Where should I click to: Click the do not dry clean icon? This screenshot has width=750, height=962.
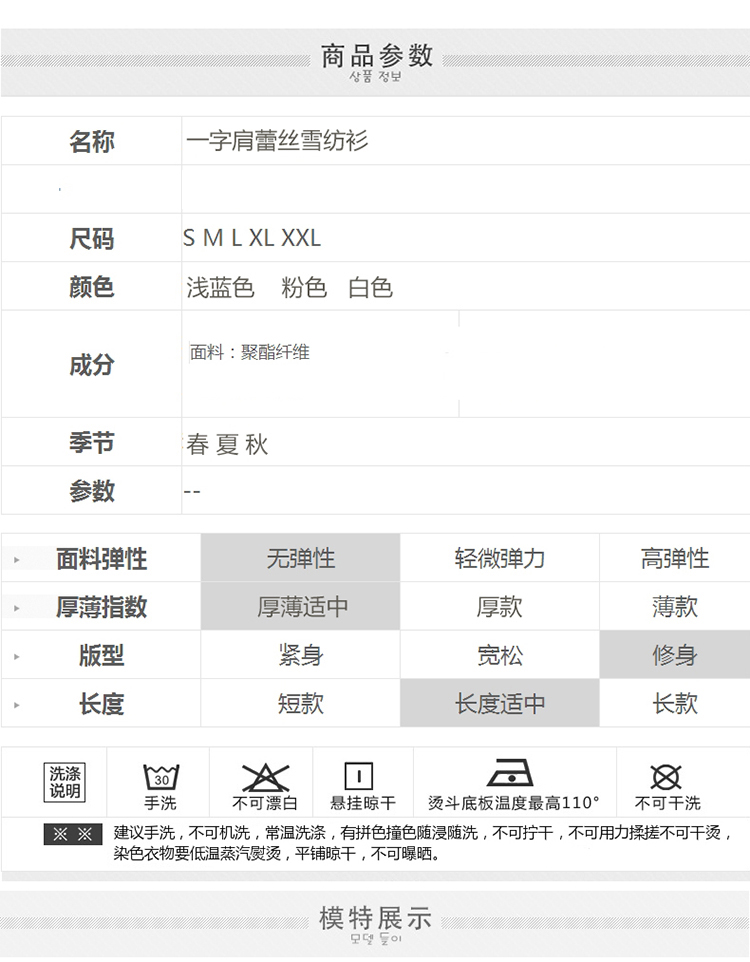pyautogui.click(x=666, y=776)
